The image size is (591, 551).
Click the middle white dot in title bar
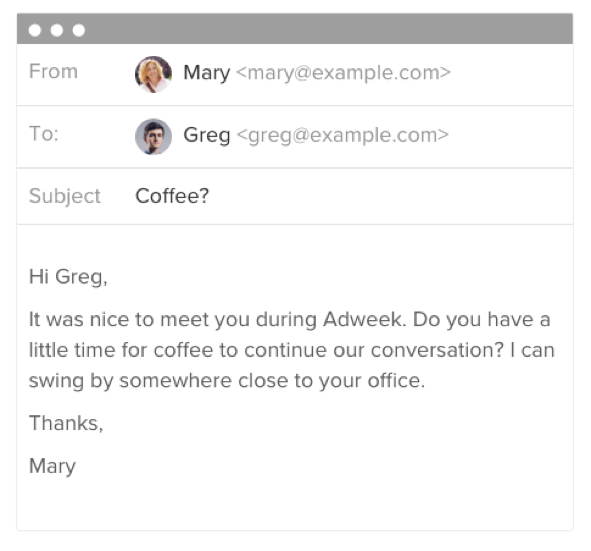[x=57, y=30]
